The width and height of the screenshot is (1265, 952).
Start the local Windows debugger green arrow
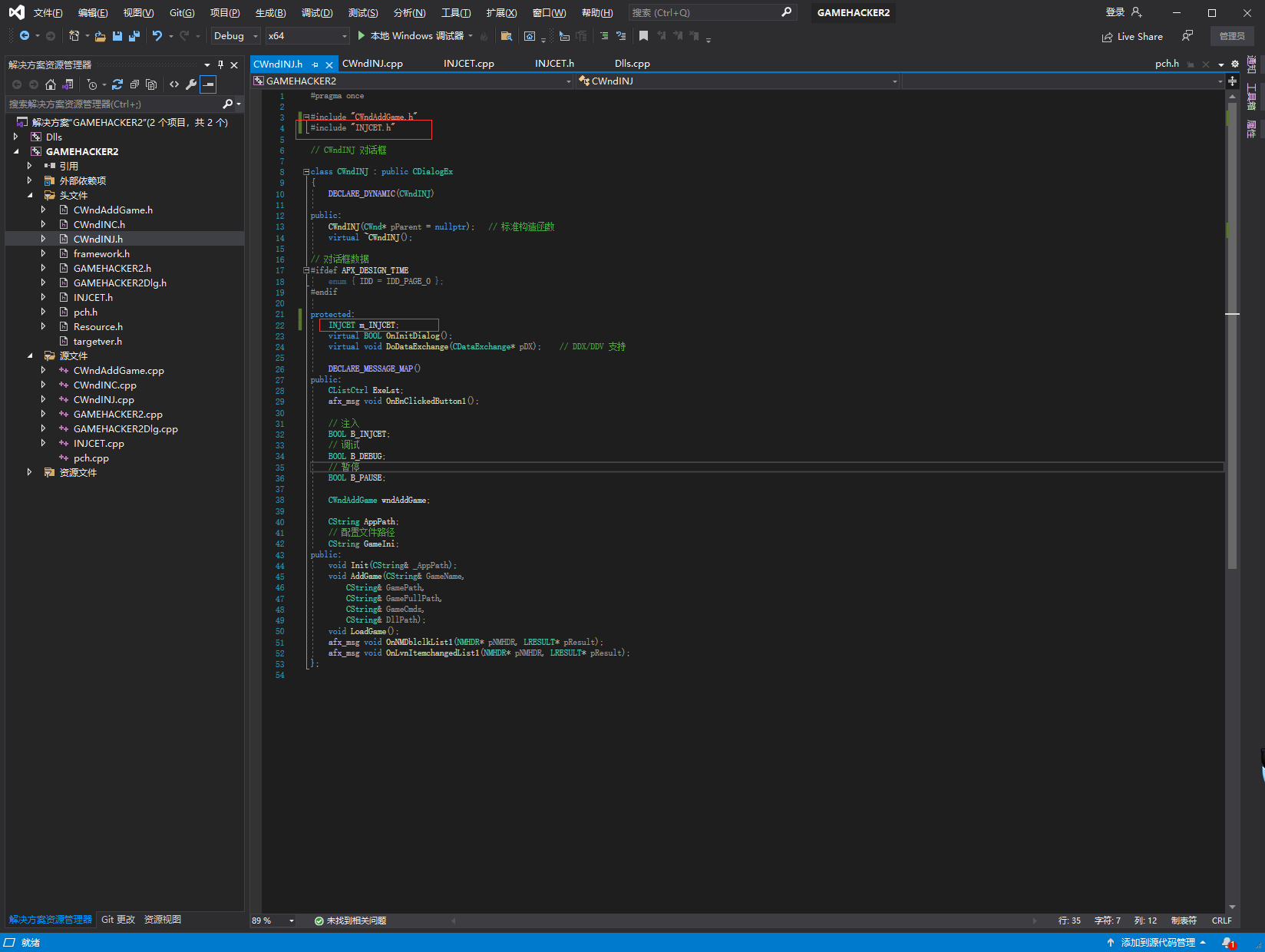(362, 36)
